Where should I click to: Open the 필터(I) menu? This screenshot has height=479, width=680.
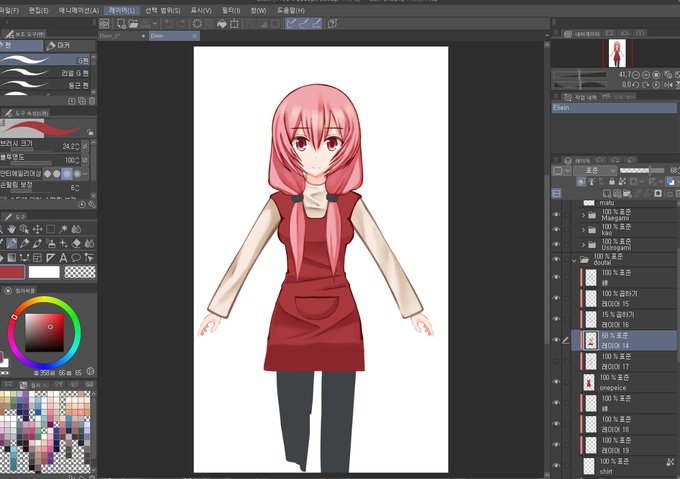[231, 10]
